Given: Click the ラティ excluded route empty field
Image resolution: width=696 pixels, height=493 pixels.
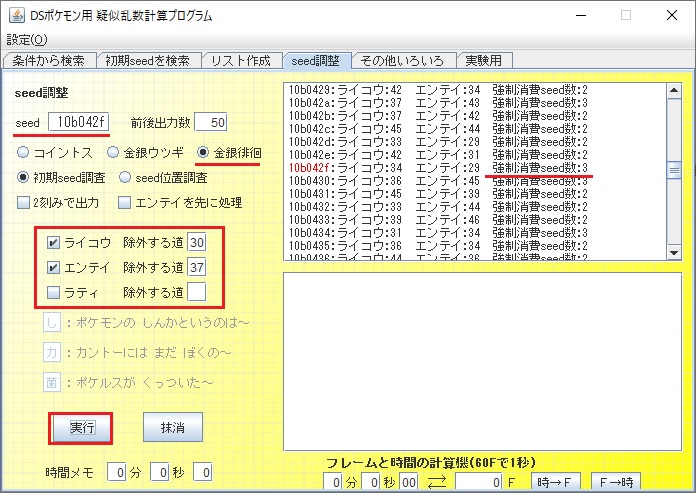Looking at the screenshot, I should point(197,292).
